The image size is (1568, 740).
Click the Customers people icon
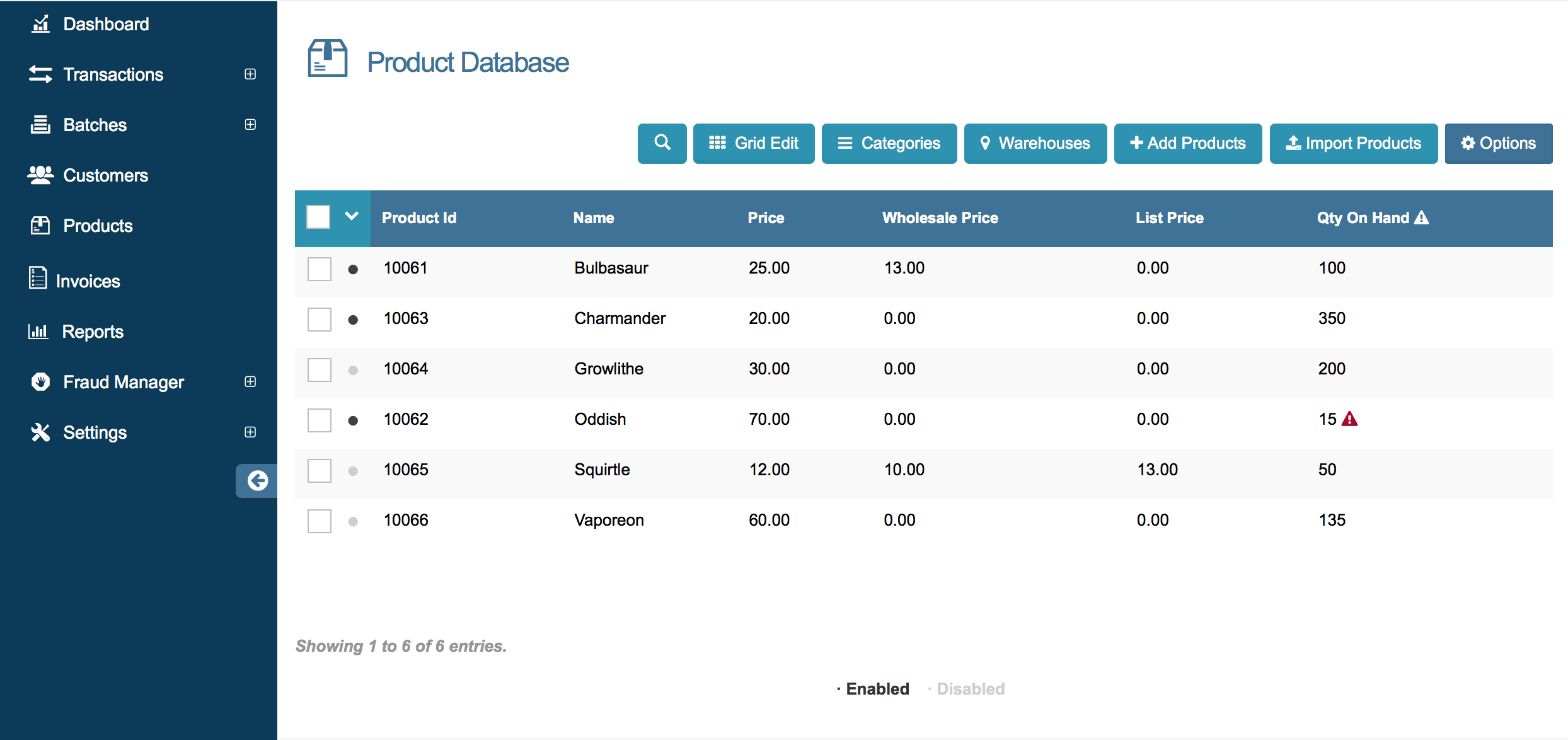point(40,175)
